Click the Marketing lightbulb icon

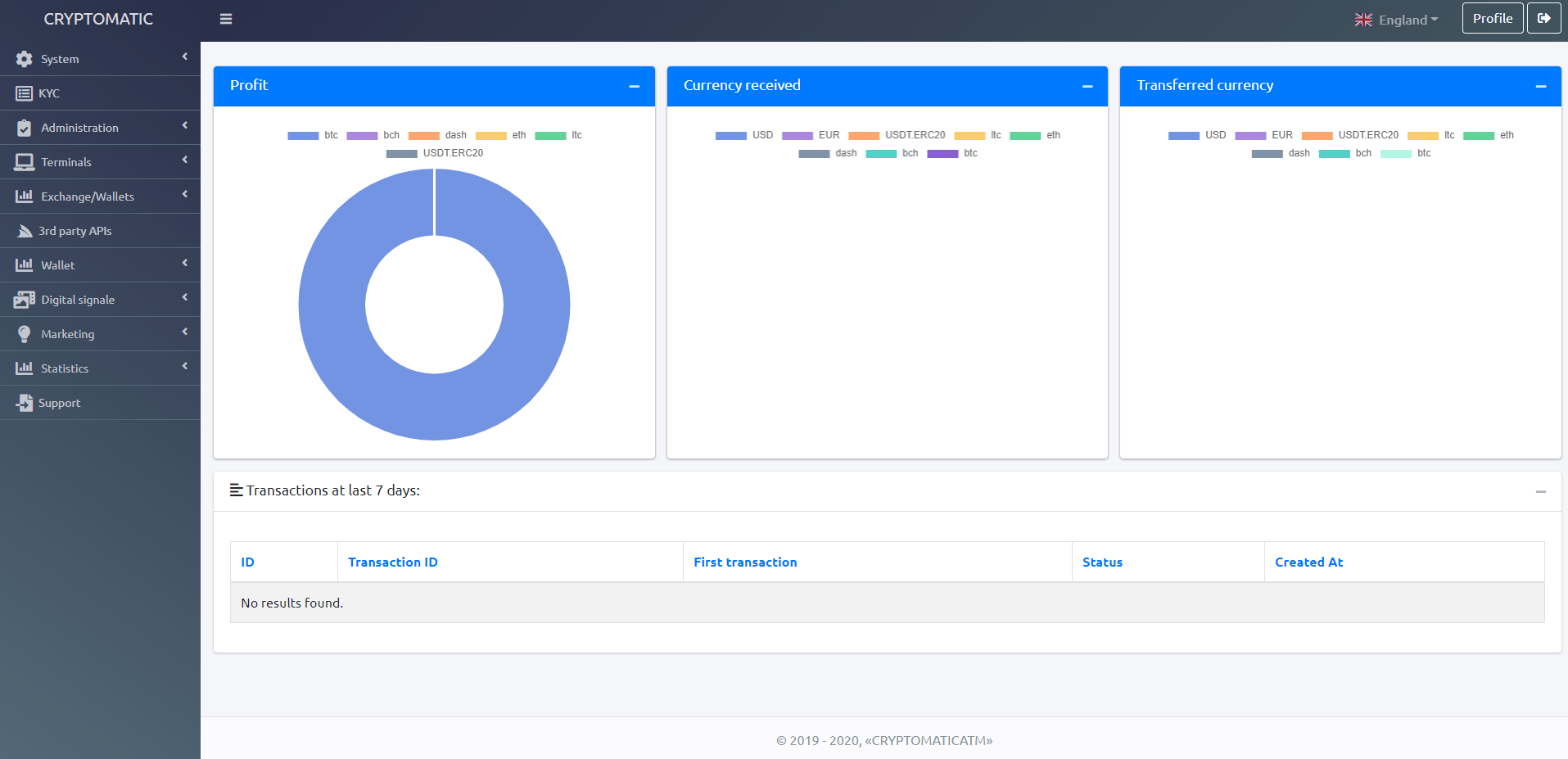coord(25,334)
